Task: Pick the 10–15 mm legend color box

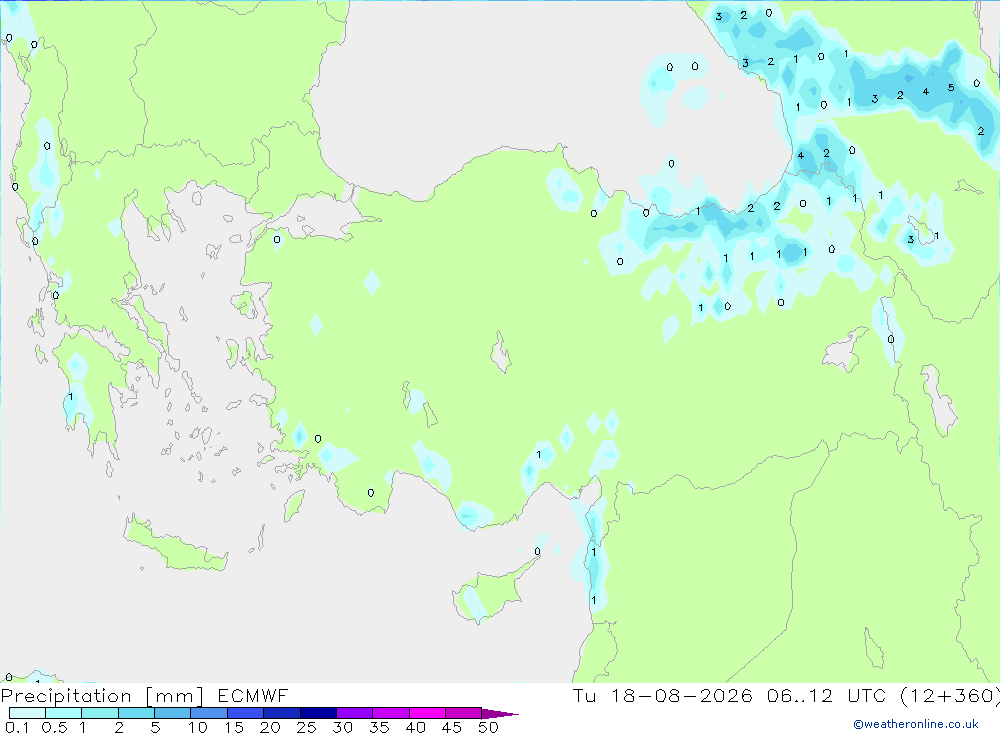Action: pyautogui.click(x=209, y=713)
